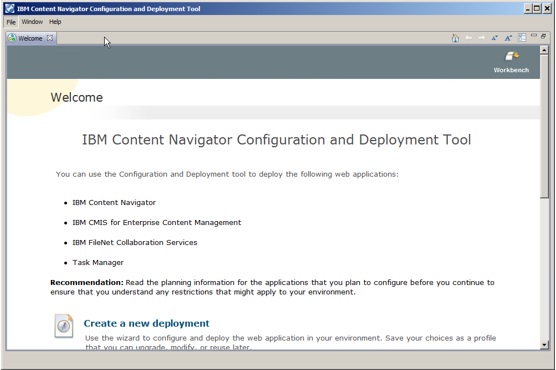The width and height of the screenshot is (556, 370).
Task: Click the scrollbar down arrow
Action: point(544,344)
